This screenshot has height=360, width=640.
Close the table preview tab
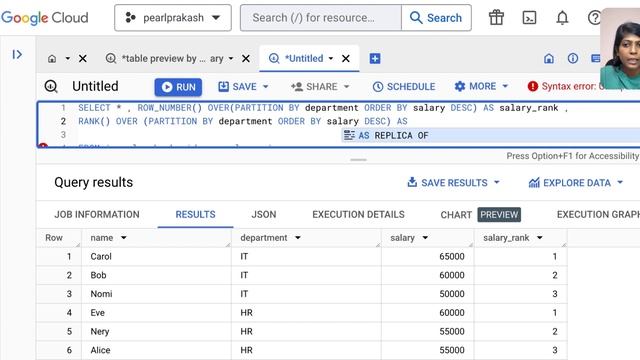246,58
